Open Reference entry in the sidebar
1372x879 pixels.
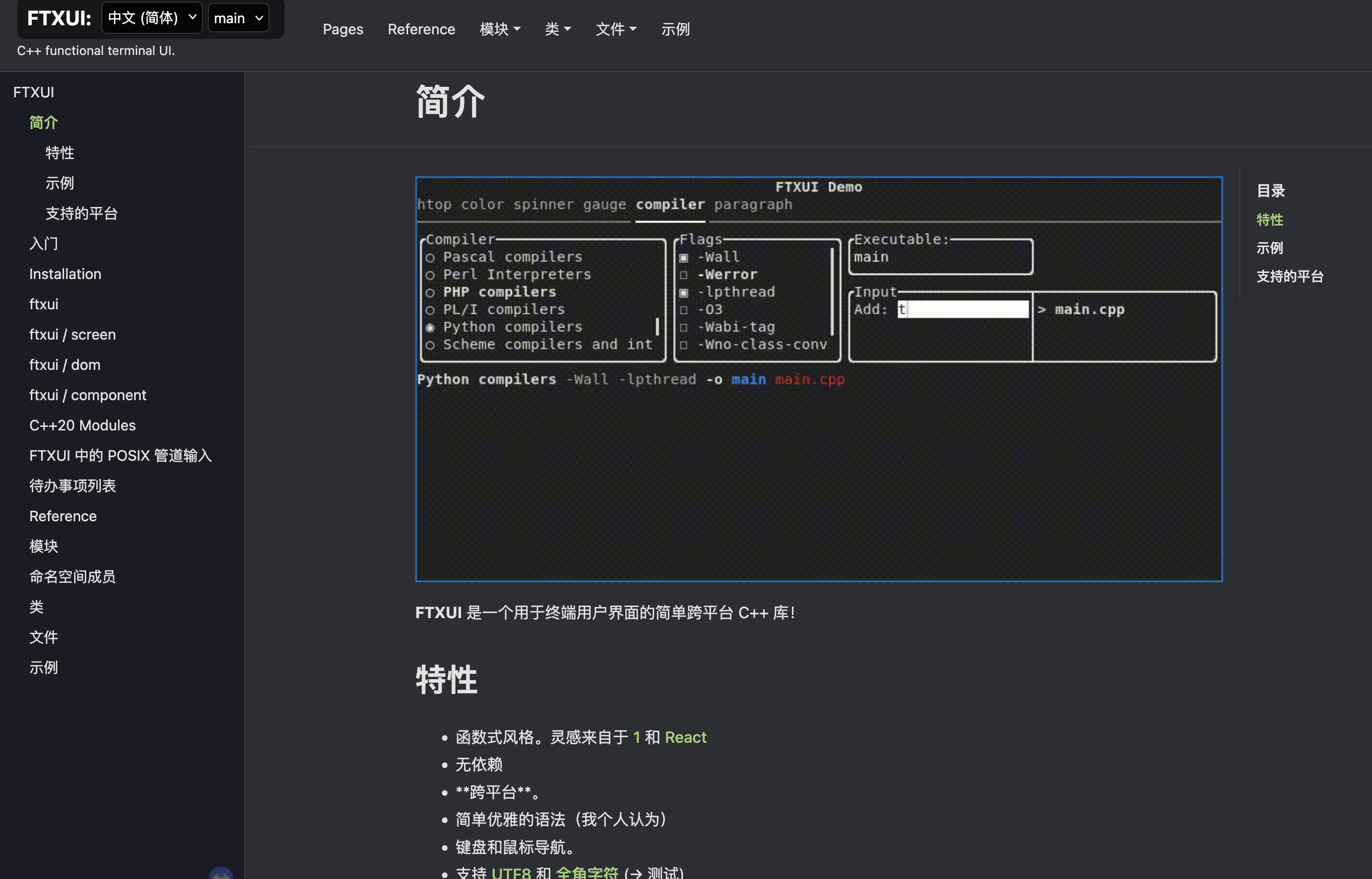63,516
